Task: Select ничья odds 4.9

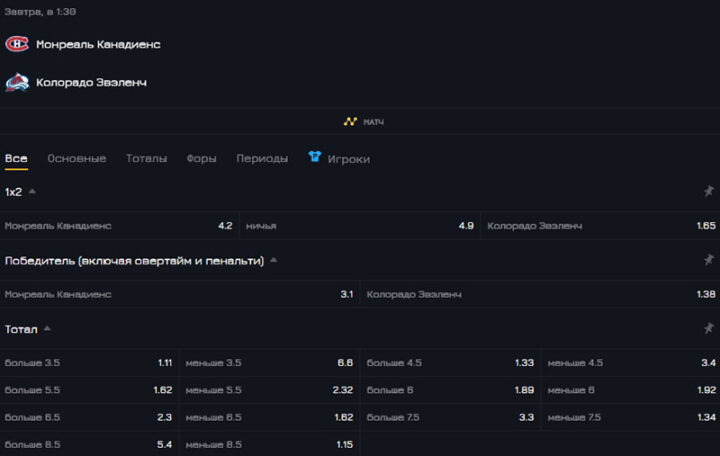Action: tap(359, 226)
